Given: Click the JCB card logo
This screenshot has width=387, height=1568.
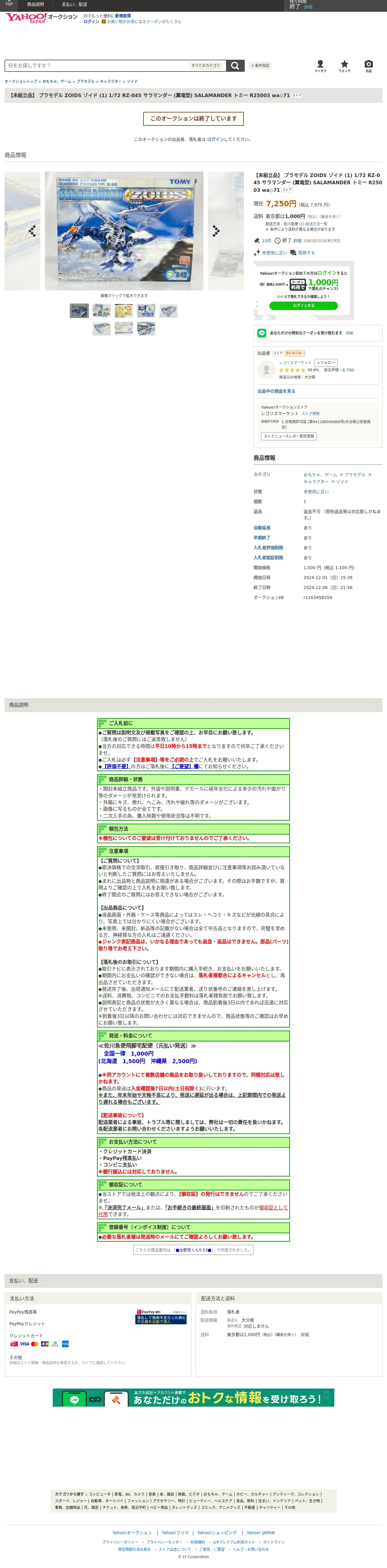Looking at the screenshot, I should [44, 1343].
